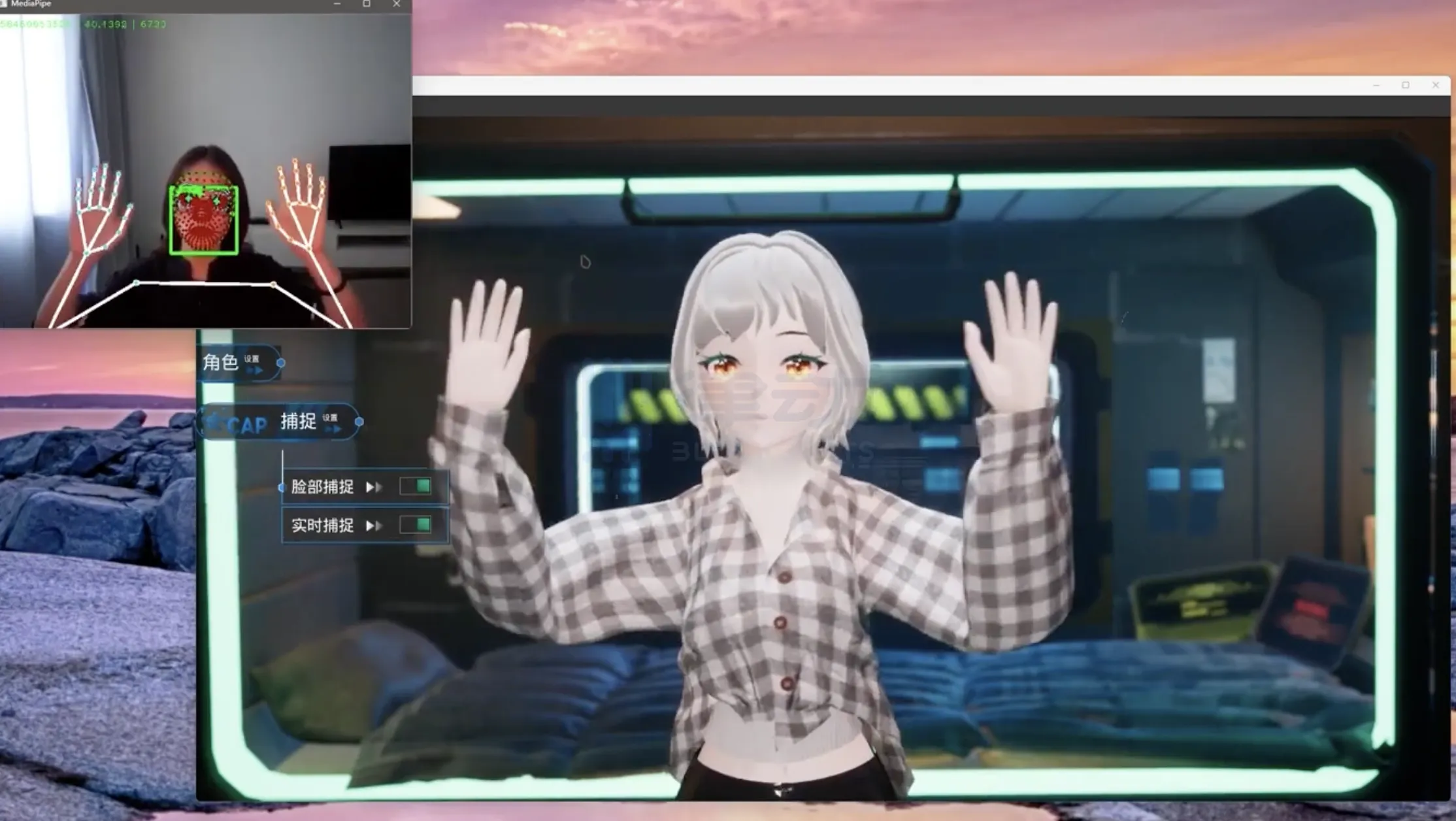Click the blue node dot beside 捕捉

pos(359,422)
